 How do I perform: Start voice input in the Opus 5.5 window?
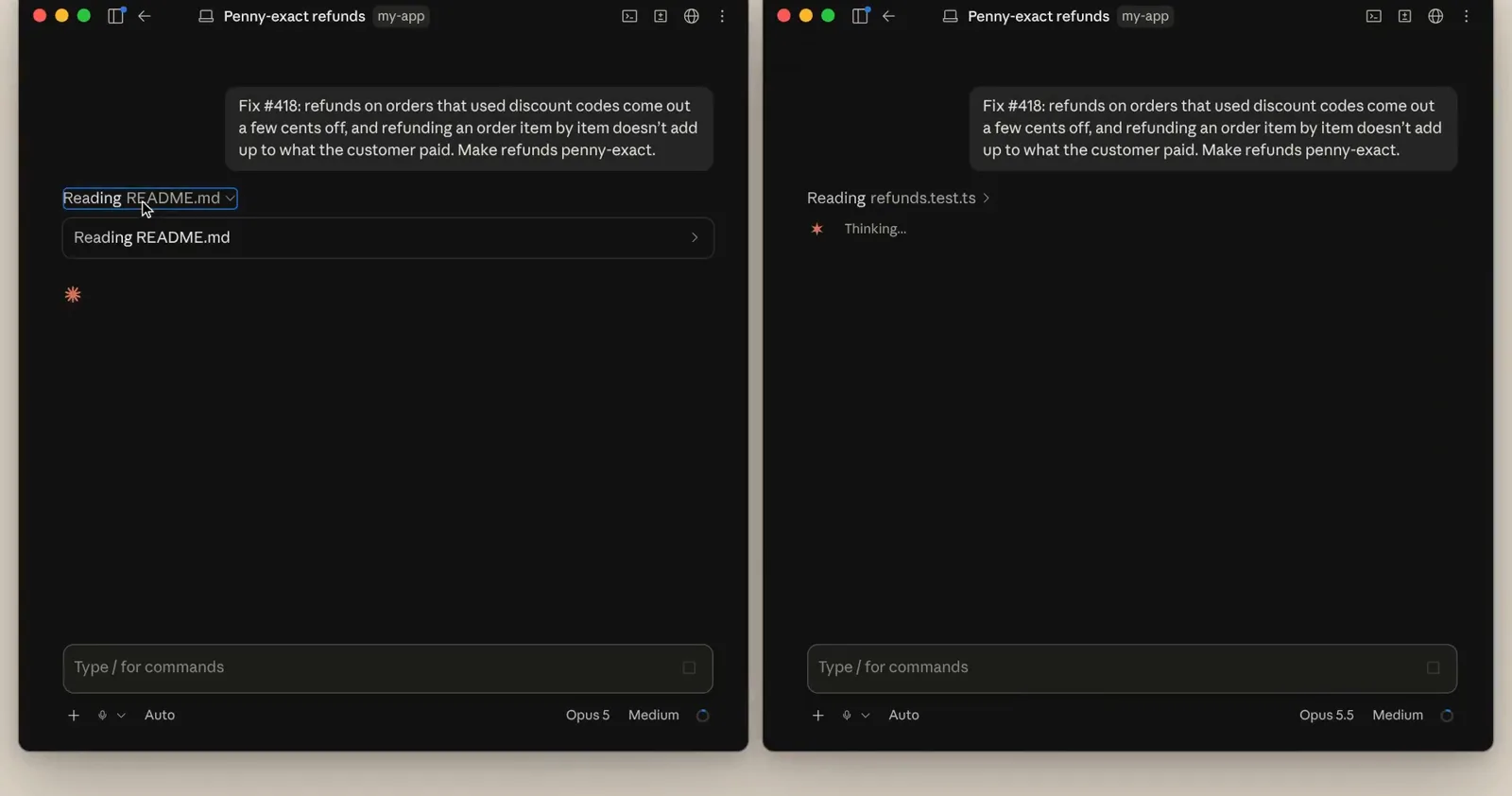(847, 716)
